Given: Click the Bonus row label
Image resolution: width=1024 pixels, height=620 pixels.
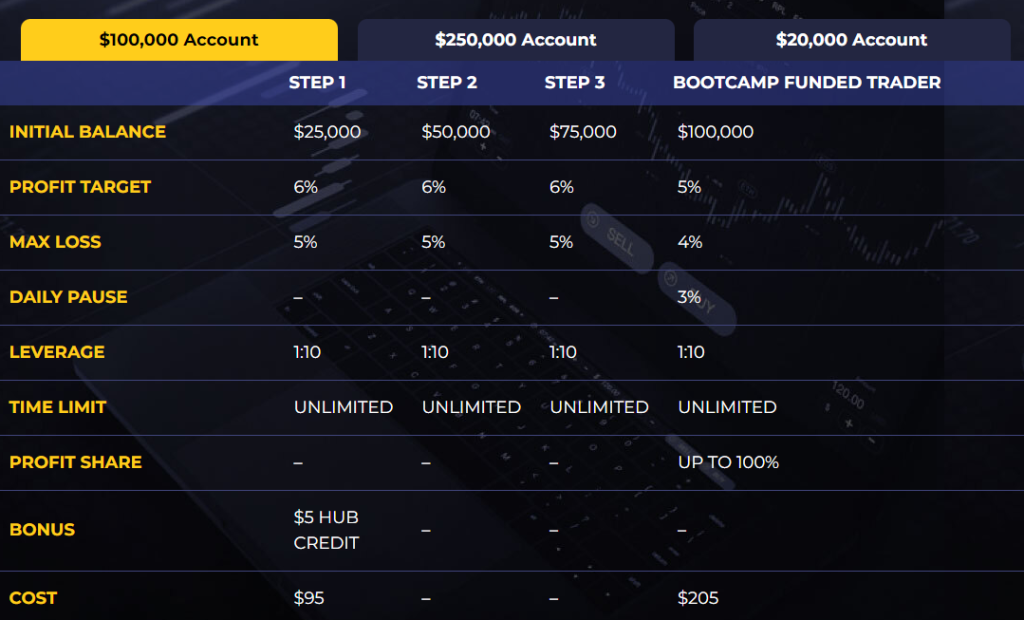Looking at the screenshot, I should point(42,529).
